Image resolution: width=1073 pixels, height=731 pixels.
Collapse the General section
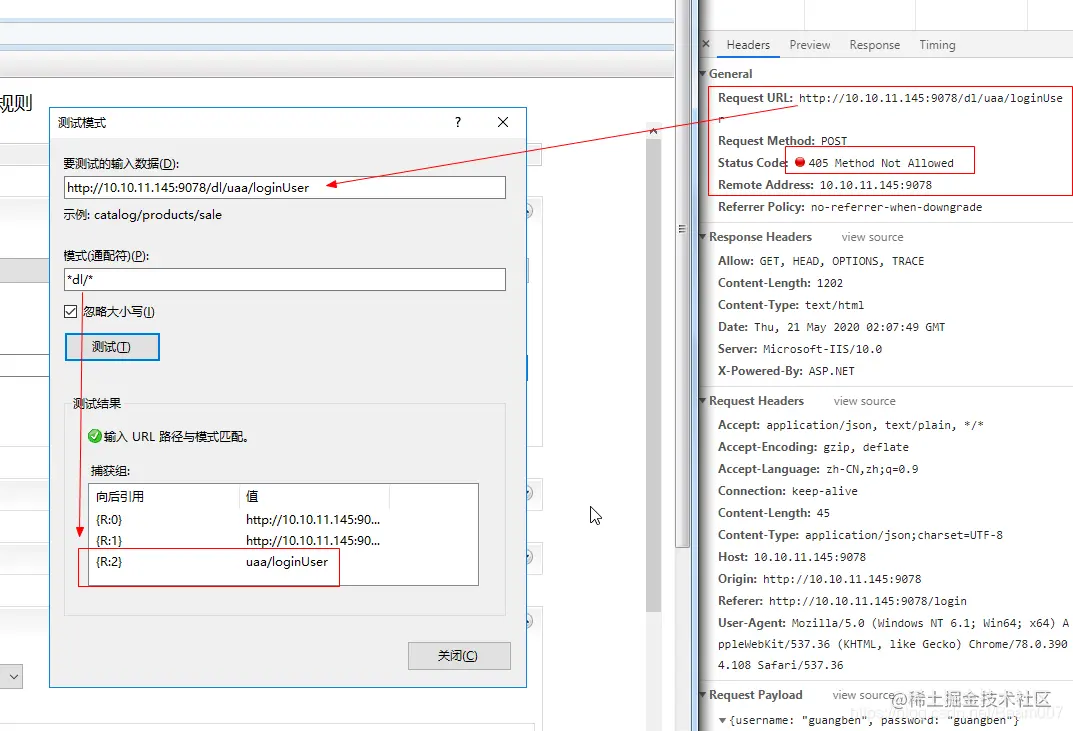(703, 73)
